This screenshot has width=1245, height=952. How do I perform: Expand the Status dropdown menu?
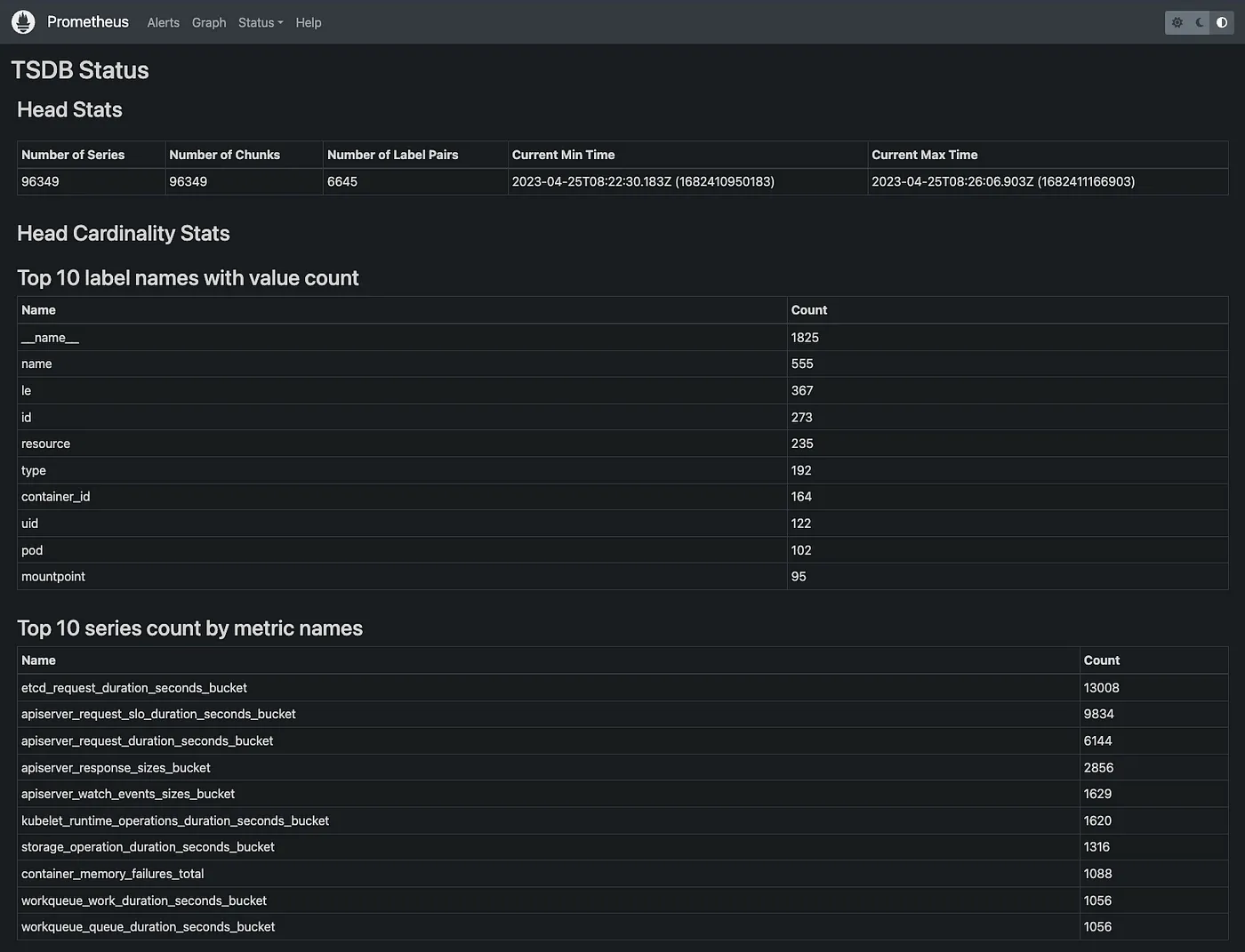point(261,22)
